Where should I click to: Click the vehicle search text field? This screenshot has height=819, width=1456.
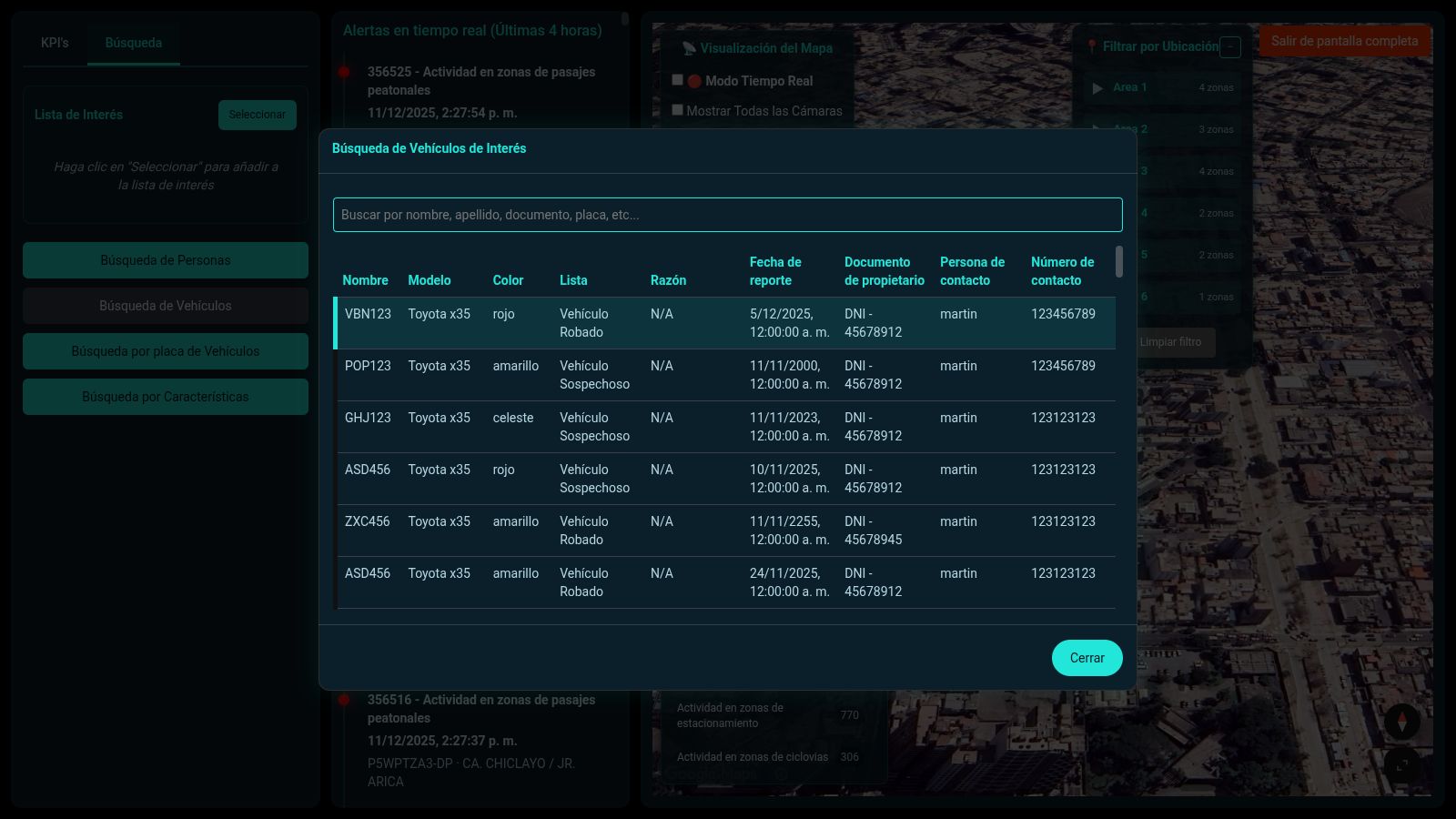727,215
